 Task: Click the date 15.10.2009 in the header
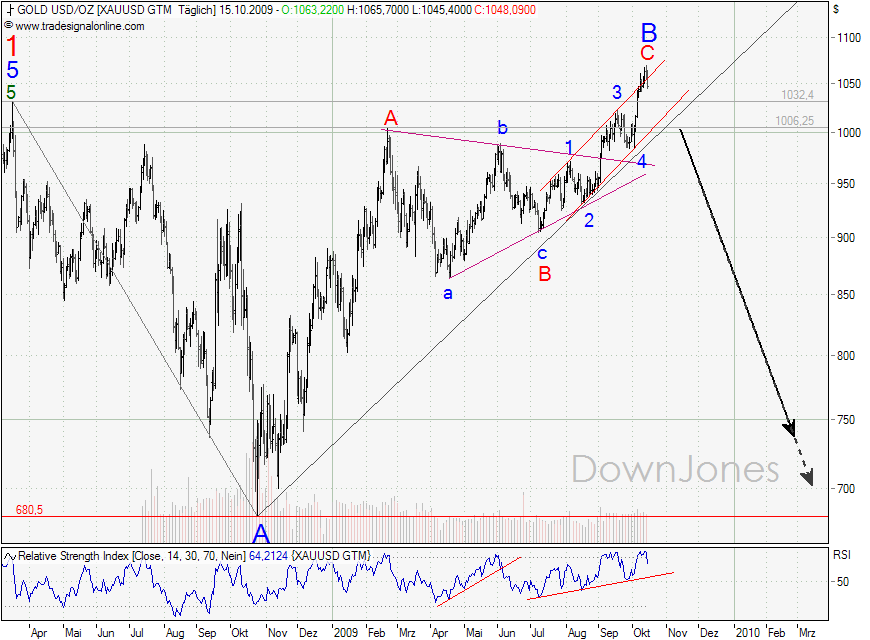pyautogui.click(x=245, y=10)
